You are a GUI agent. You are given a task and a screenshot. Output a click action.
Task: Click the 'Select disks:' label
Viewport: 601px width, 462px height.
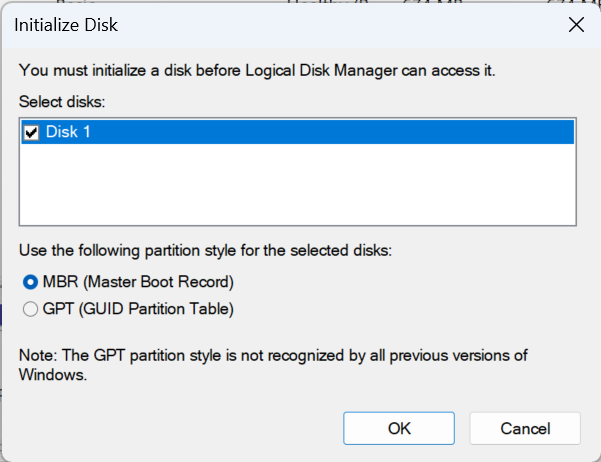tap(60, 102)
